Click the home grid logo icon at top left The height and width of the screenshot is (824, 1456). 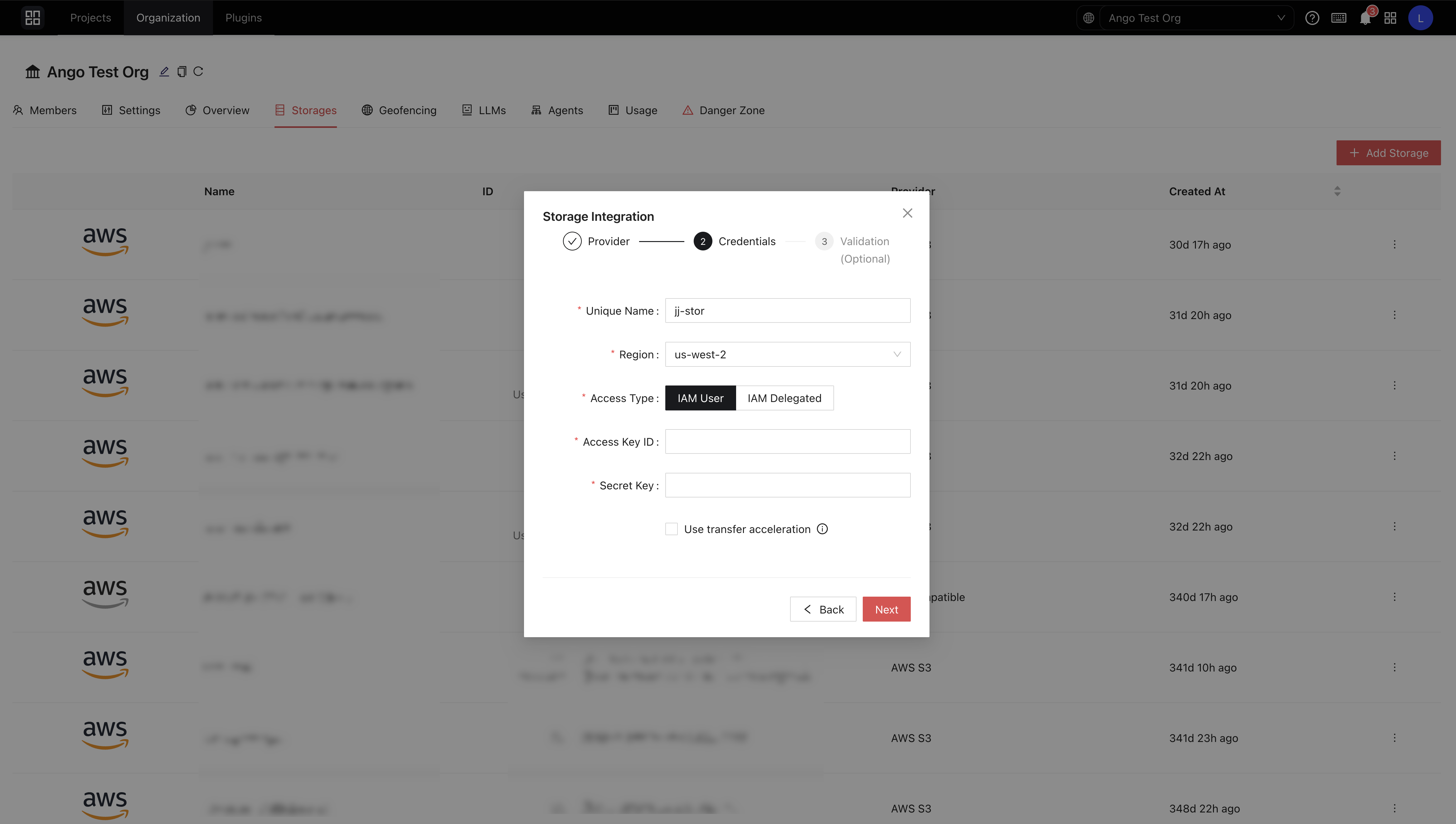[33, 18]
